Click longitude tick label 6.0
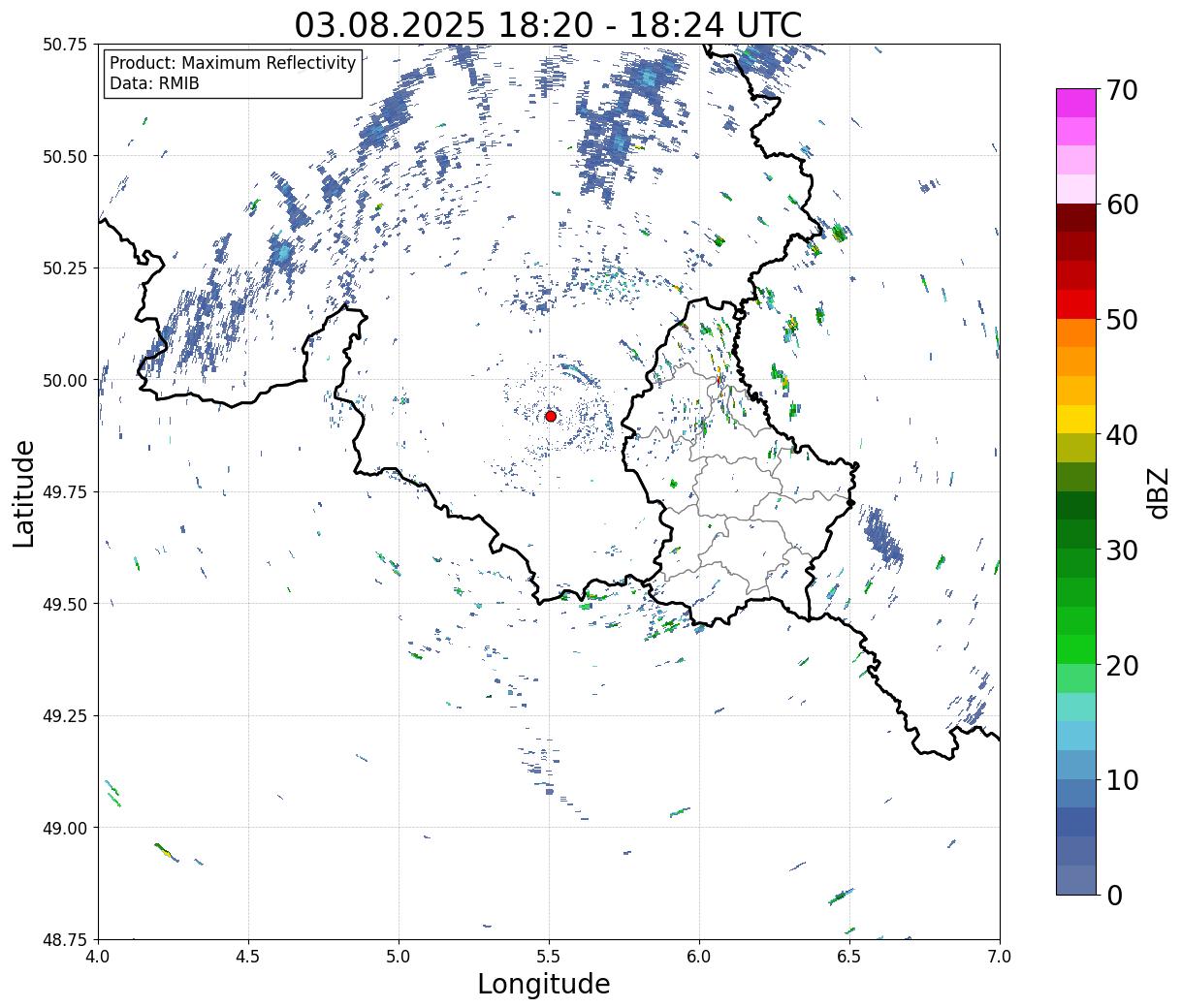This screenshot has width=1182, height=1008. point(699,956)
